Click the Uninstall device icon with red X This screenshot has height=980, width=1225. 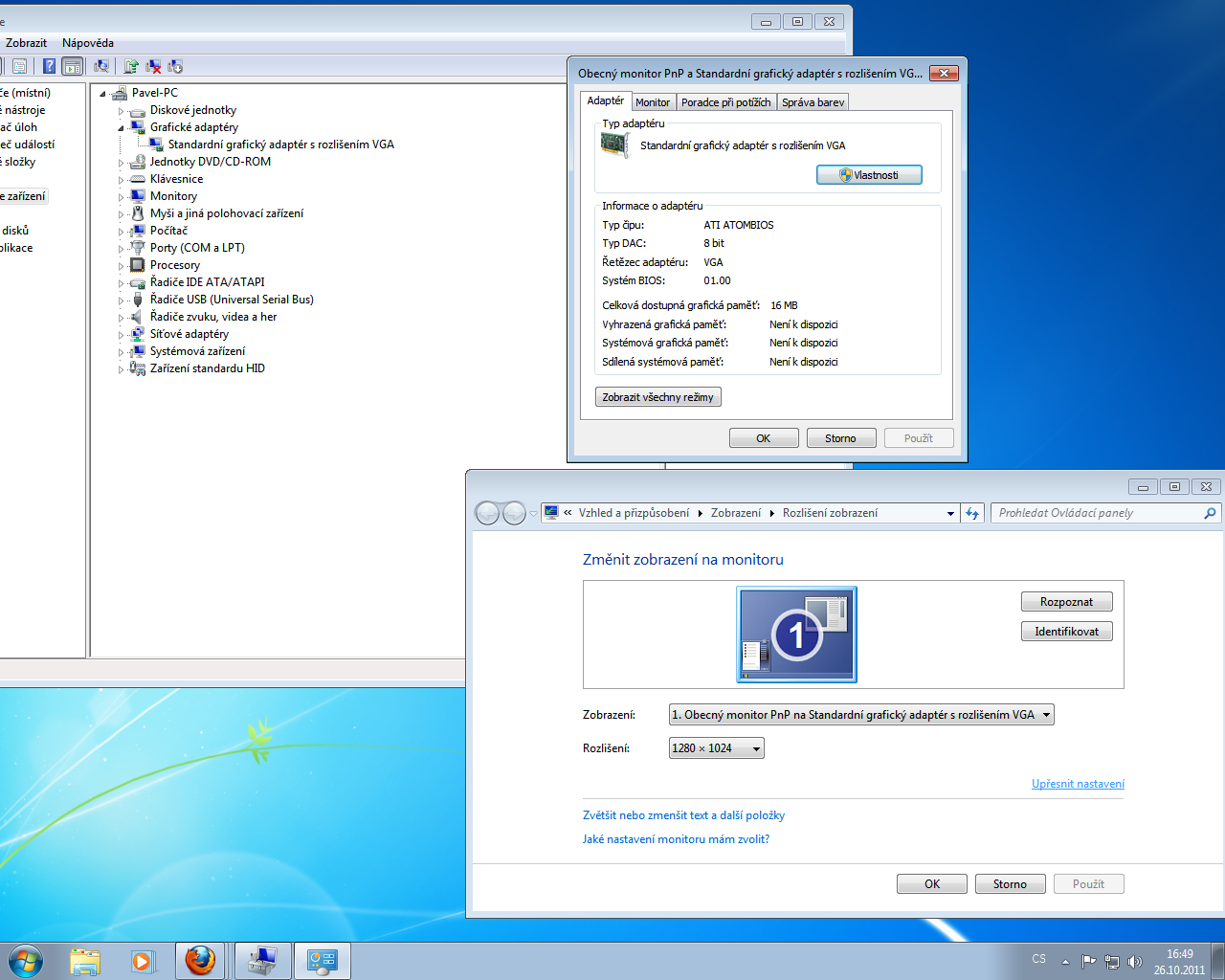[x=153, y=66]
